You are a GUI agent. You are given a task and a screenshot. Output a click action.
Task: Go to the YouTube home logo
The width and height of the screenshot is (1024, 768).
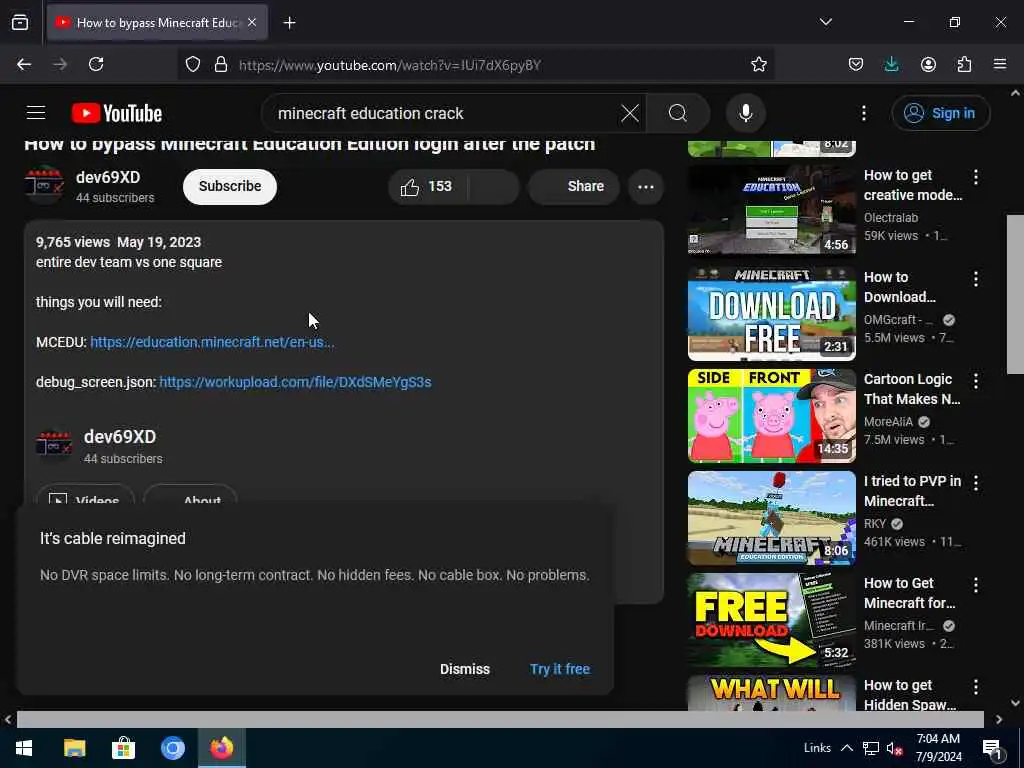click(117, 113)
